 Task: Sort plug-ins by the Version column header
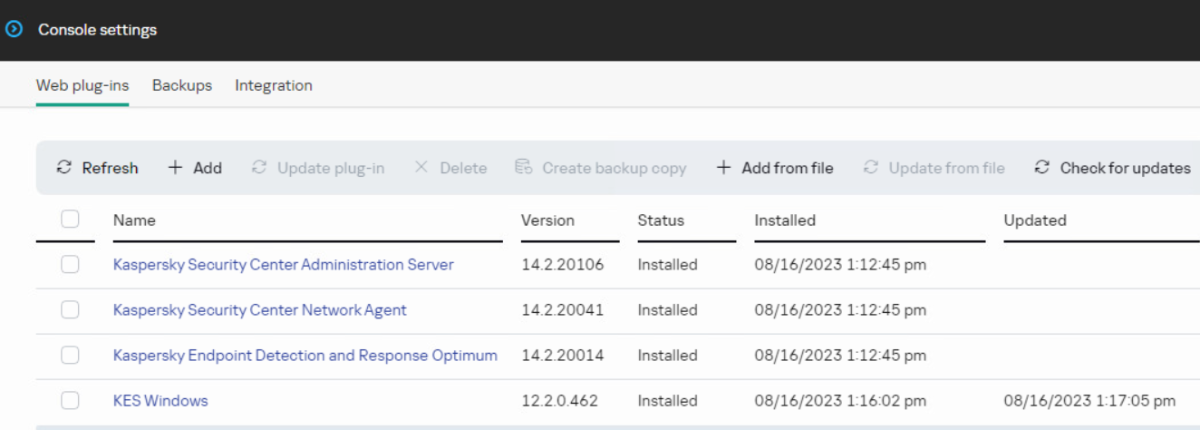click(548, 220)
